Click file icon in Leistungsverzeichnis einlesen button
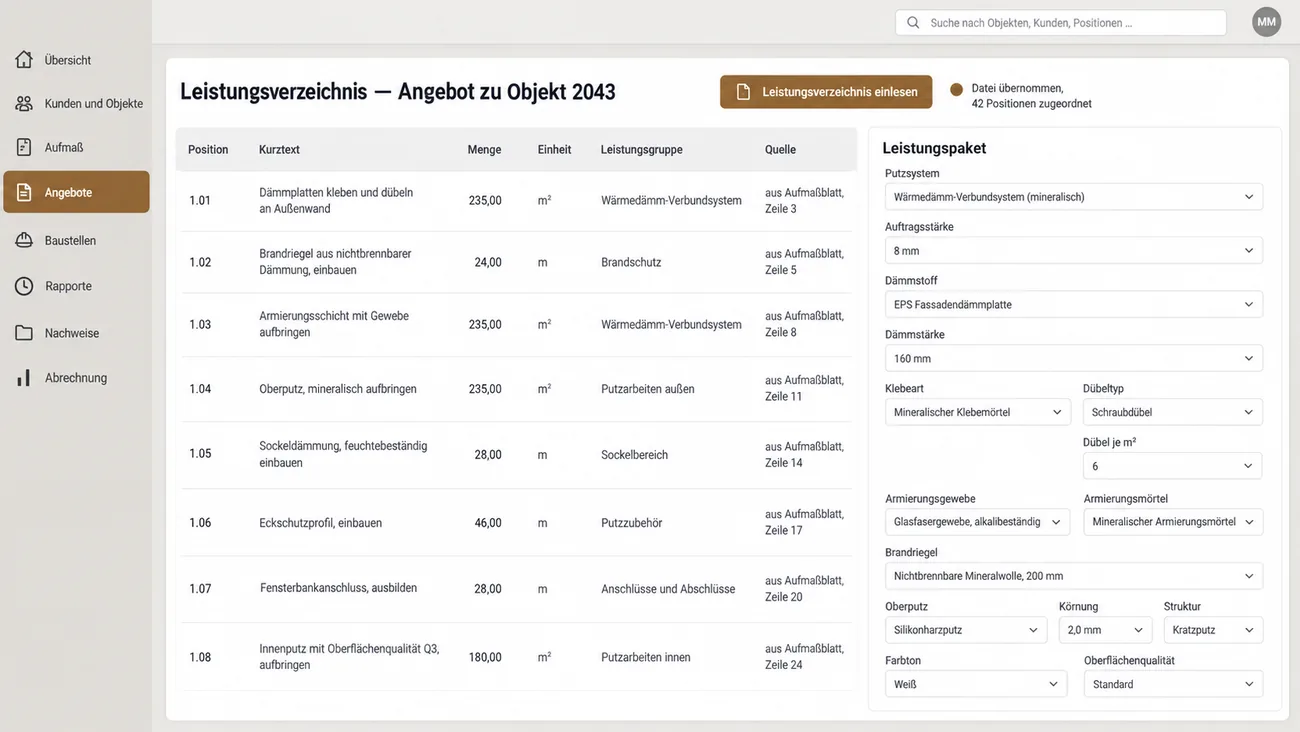This screenshot has height=732, width=1300. pyautogui.click(x=743, y=92)
